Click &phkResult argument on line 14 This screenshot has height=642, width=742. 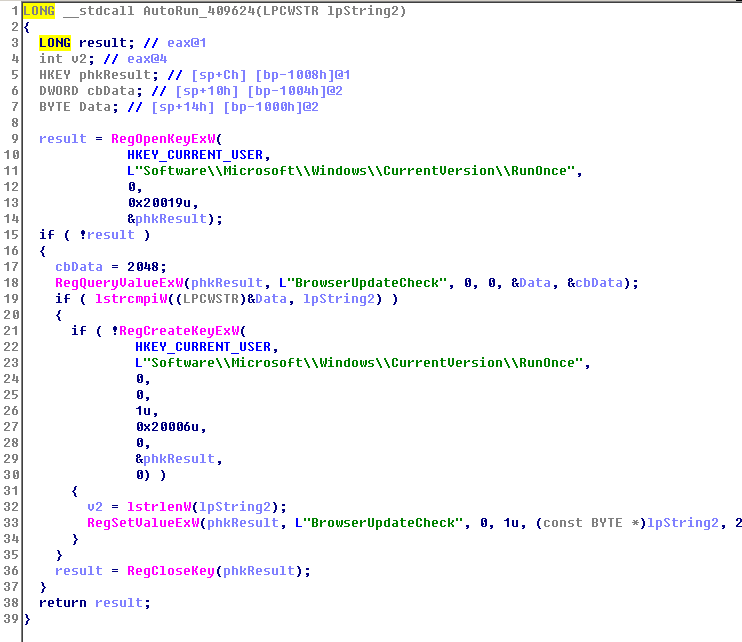(x=167, y=219)
